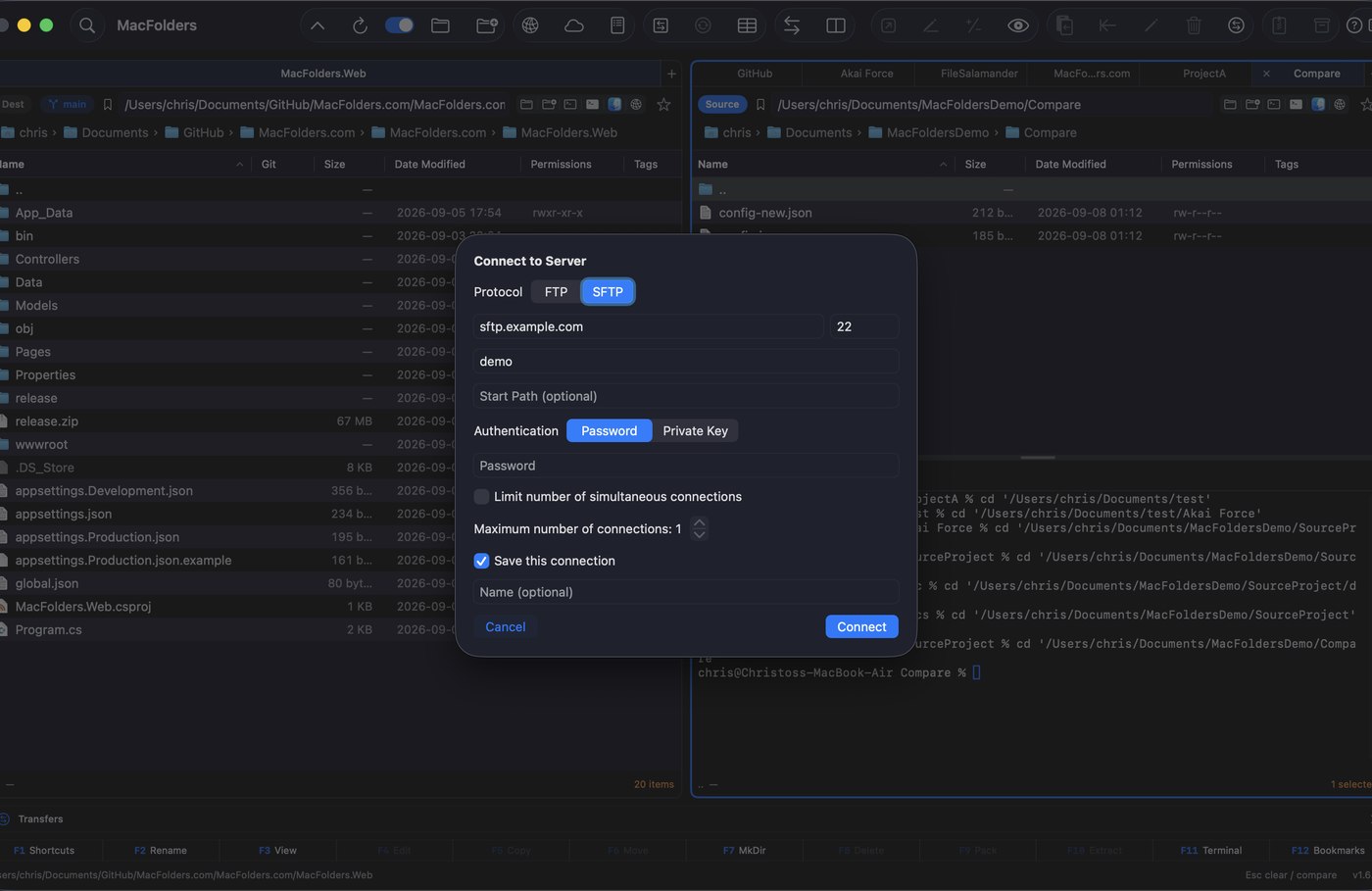1372x891 pixels.
Task: Close the Compare tab
Action: [1266, 74]
